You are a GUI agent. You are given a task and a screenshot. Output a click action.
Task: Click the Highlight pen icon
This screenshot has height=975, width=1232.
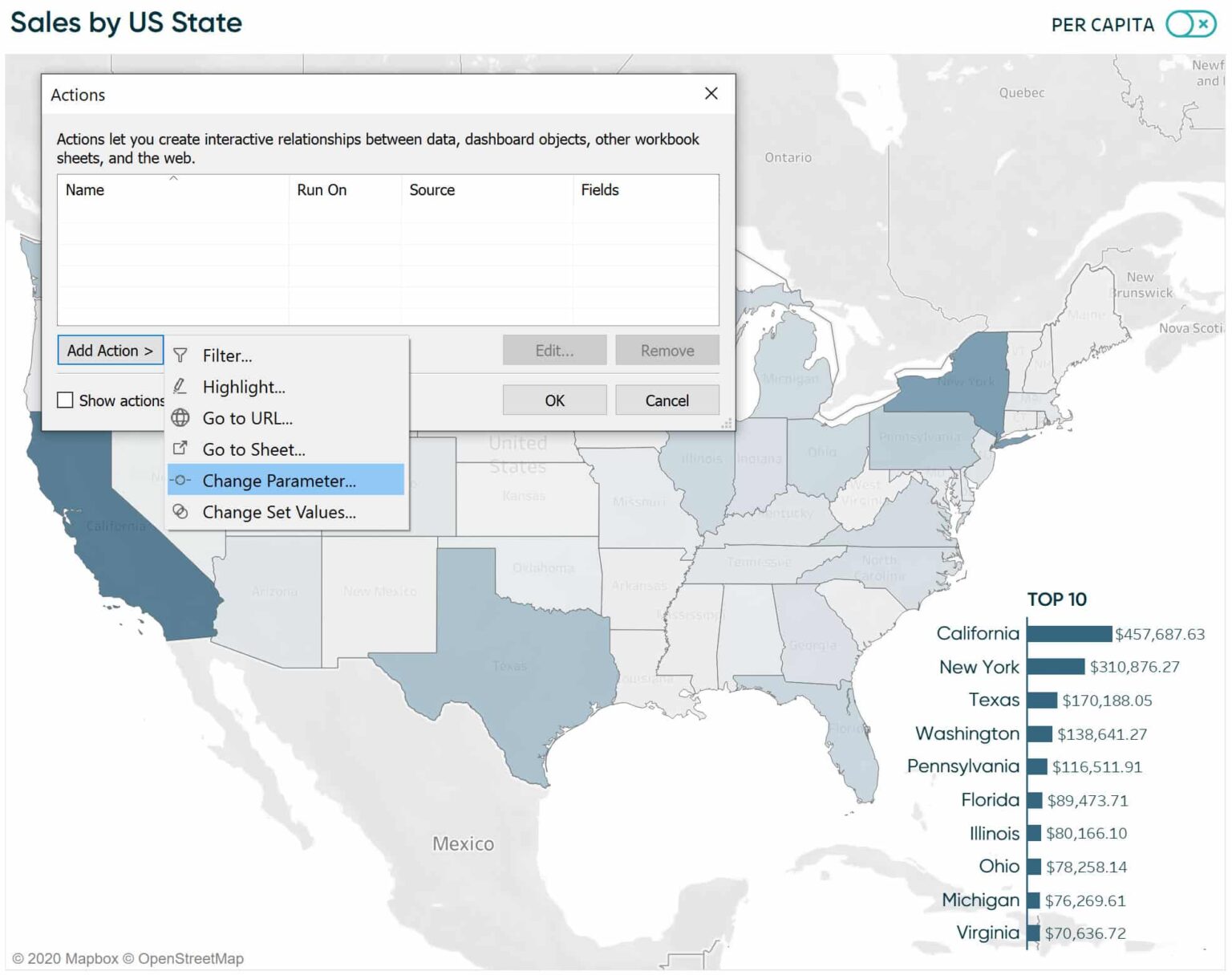(x=180, y=387)
